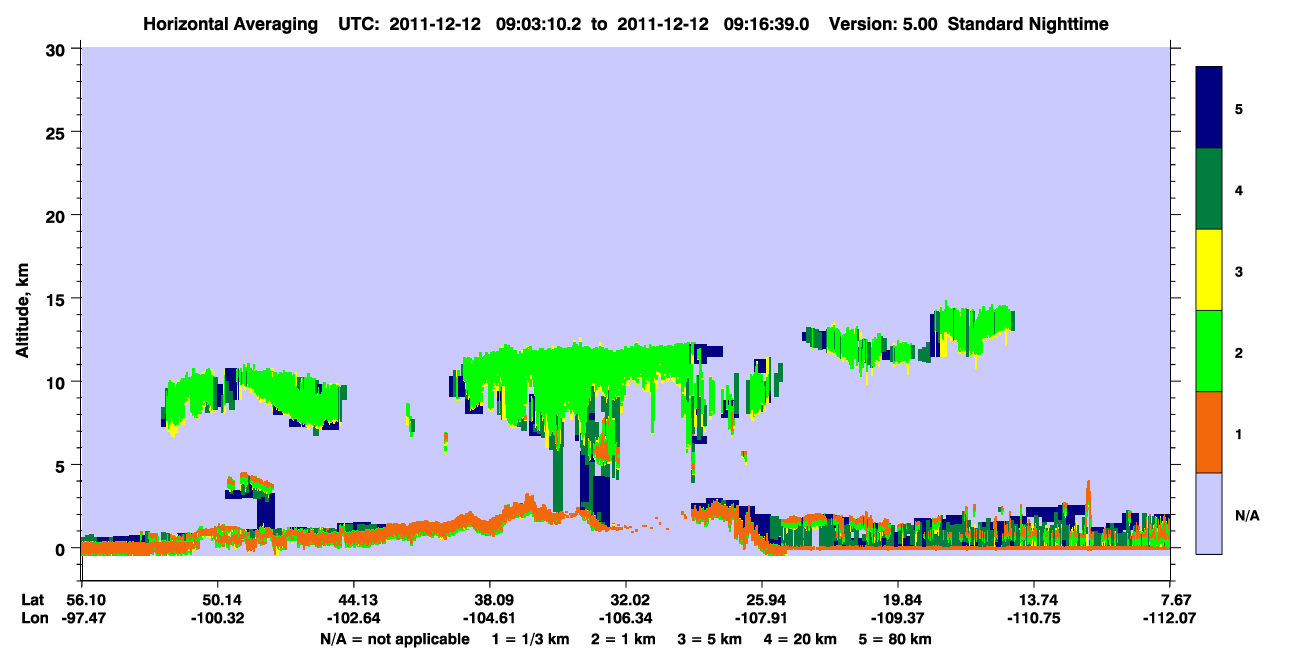This screenshot has width=1300, height=667.
Task: Click longitude value -109.37
Action: tap(898, 618)
